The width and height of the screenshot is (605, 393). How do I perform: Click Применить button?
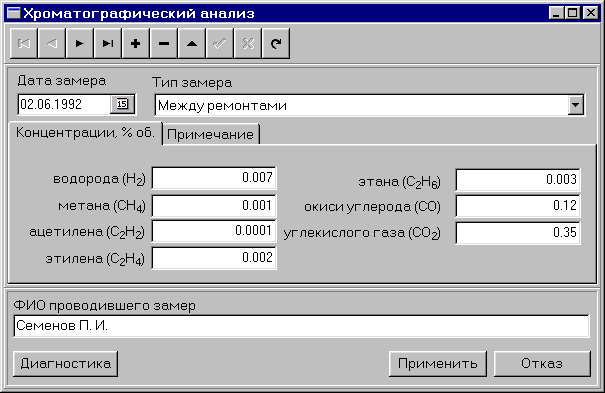[438, 363]
